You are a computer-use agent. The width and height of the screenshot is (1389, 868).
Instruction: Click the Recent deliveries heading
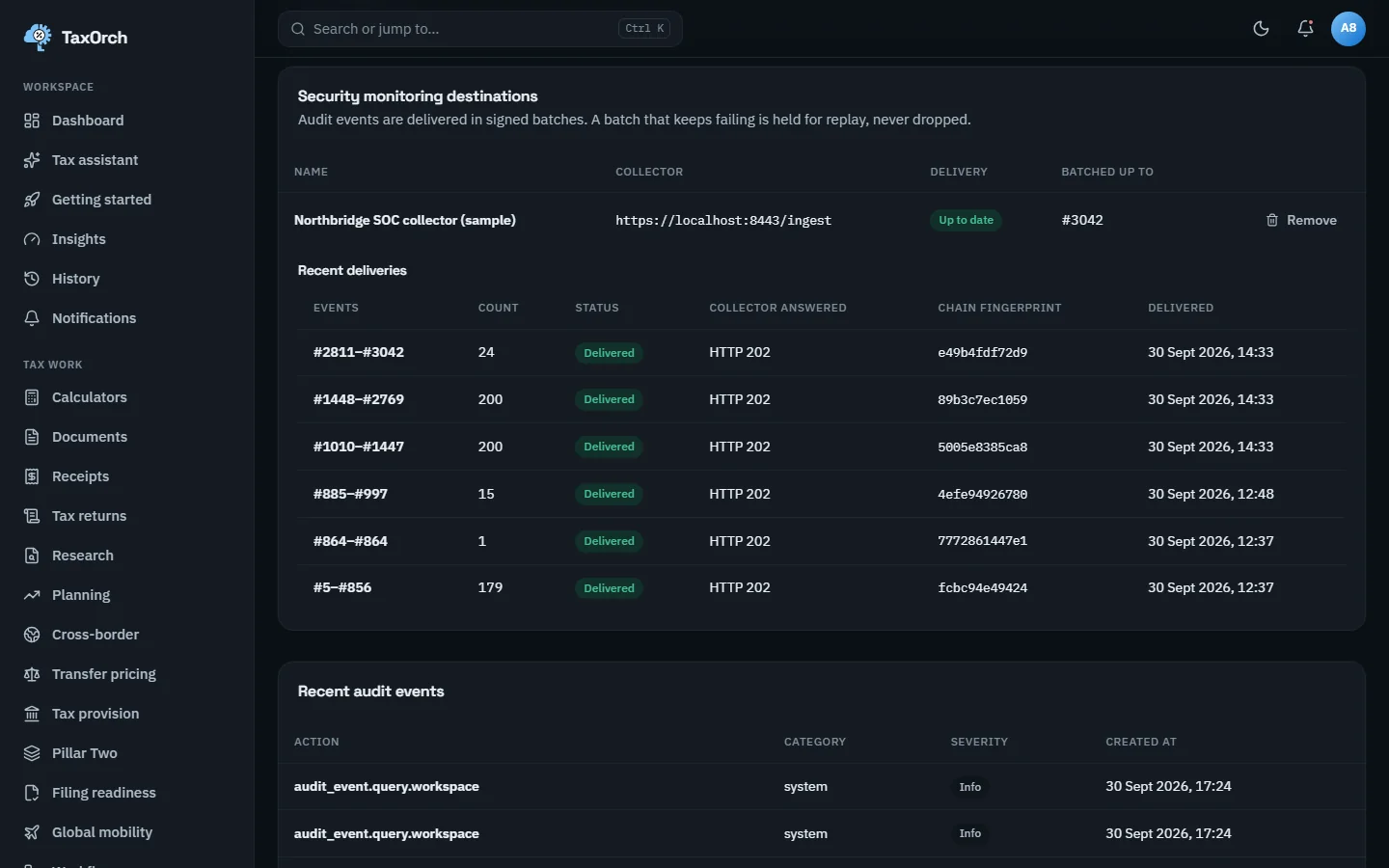tap(352, 270)
